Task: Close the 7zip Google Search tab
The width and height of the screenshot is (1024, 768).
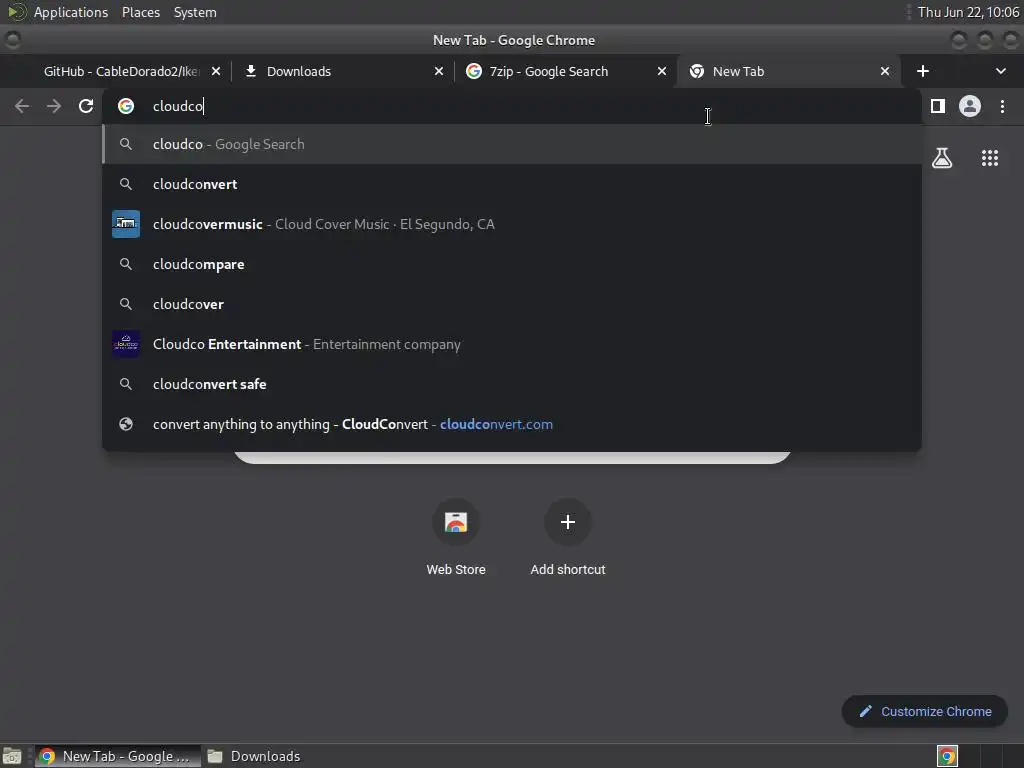Action: 662,71
